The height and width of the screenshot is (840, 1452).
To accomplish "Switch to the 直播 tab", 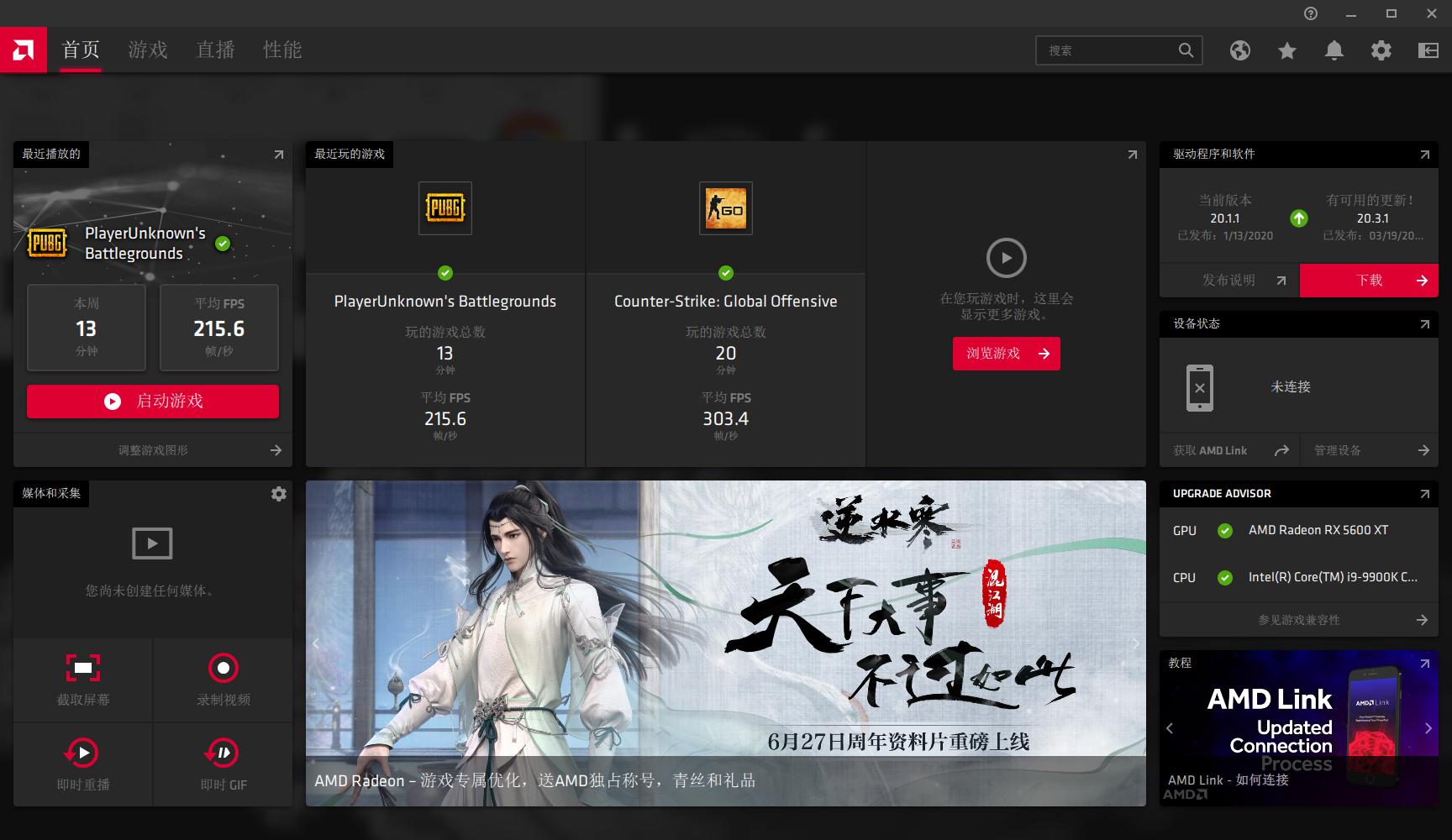I will (215, 50).
